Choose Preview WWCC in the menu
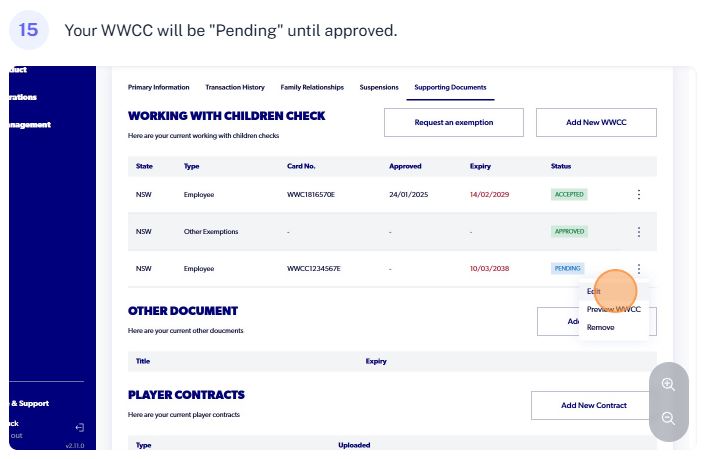Screen dimensions: 707x459 pyautogui.click(x=613, y=309)
